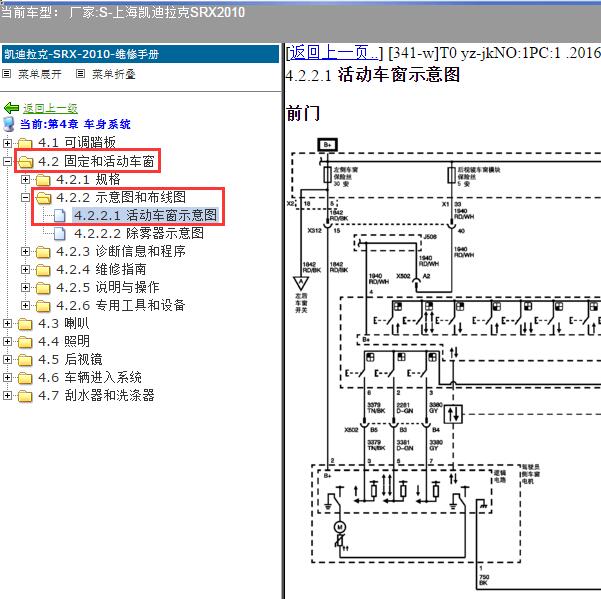Expand the 4.1 可调踏板 node
The width and height of the screenshot is (601, 599).
[x=7, y=143]
